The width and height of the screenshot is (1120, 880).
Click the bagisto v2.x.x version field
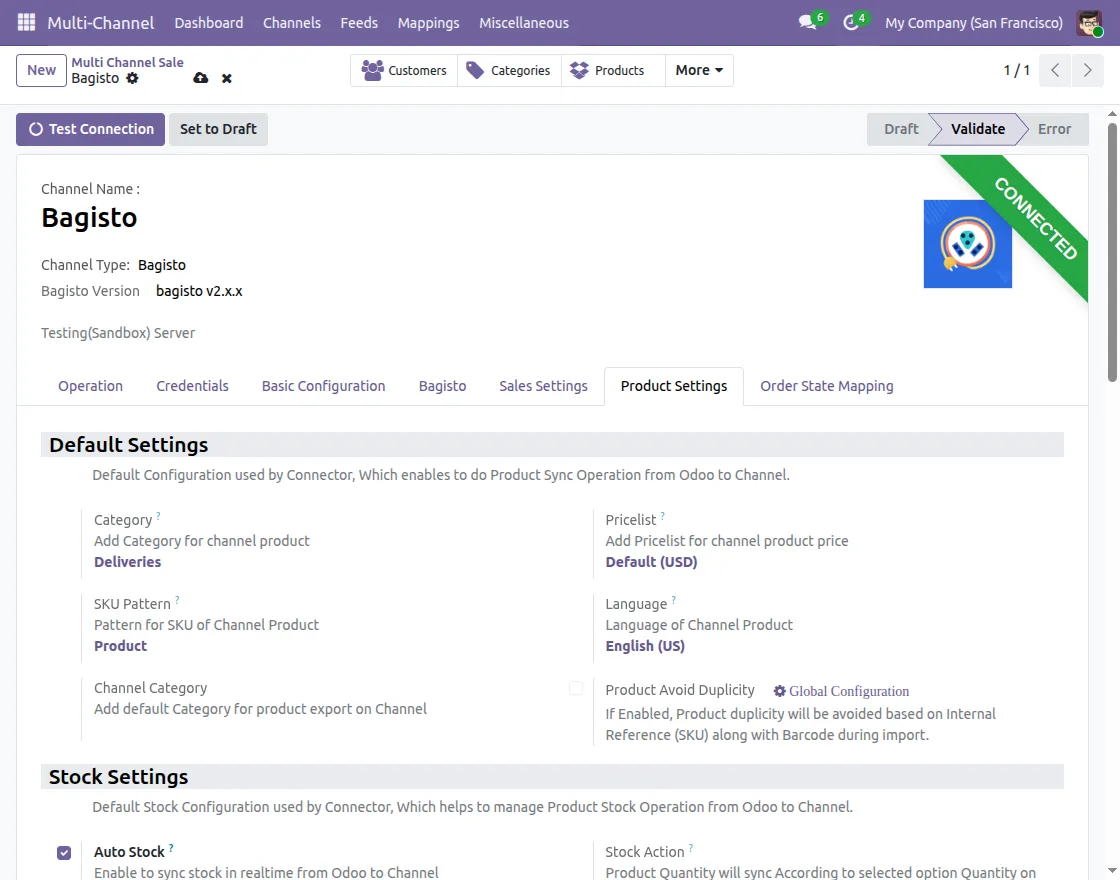[199, 291]
